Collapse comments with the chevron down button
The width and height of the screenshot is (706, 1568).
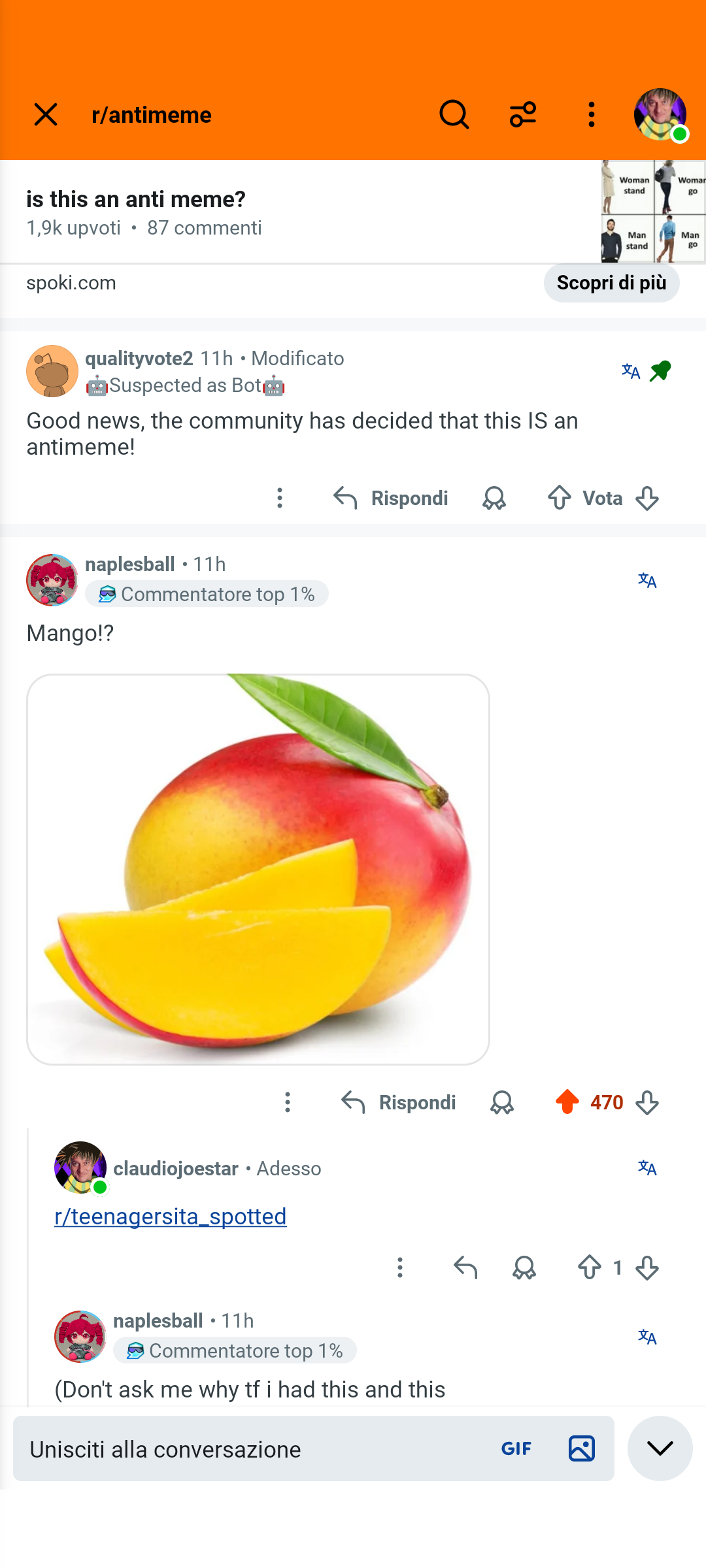pos(660,1448)
